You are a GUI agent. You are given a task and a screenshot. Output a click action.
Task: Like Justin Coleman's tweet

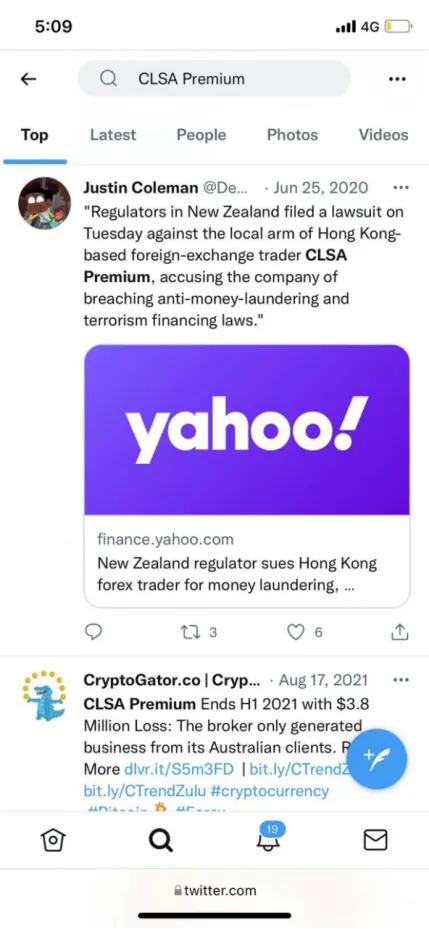(305, 632)
